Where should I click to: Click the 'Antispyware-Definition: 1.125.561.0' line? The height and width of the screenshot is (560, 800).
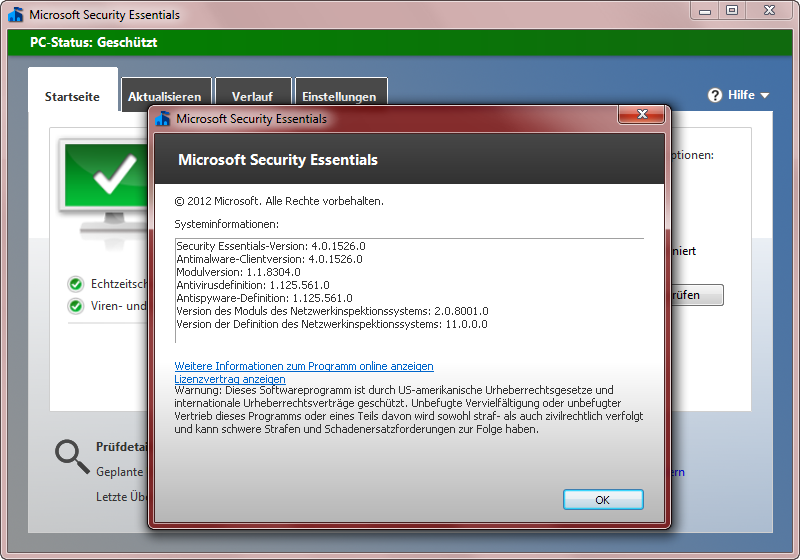pos(264,298)
